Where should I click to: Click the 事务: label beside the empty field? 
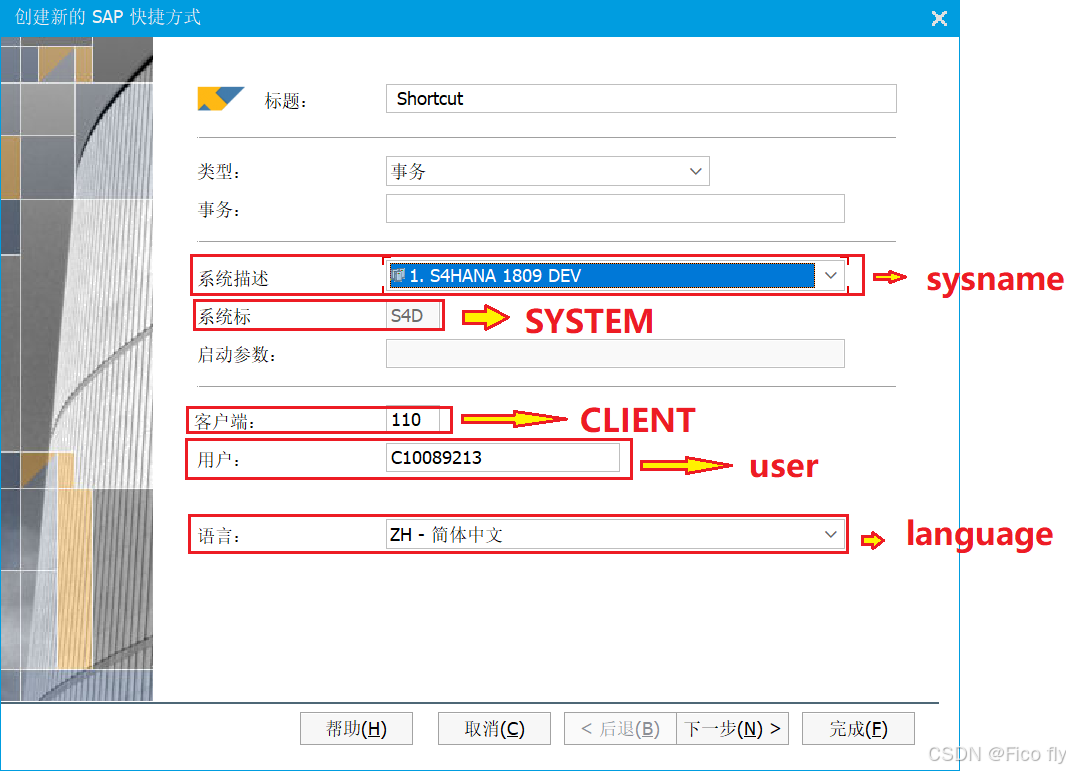pos(218,210)
